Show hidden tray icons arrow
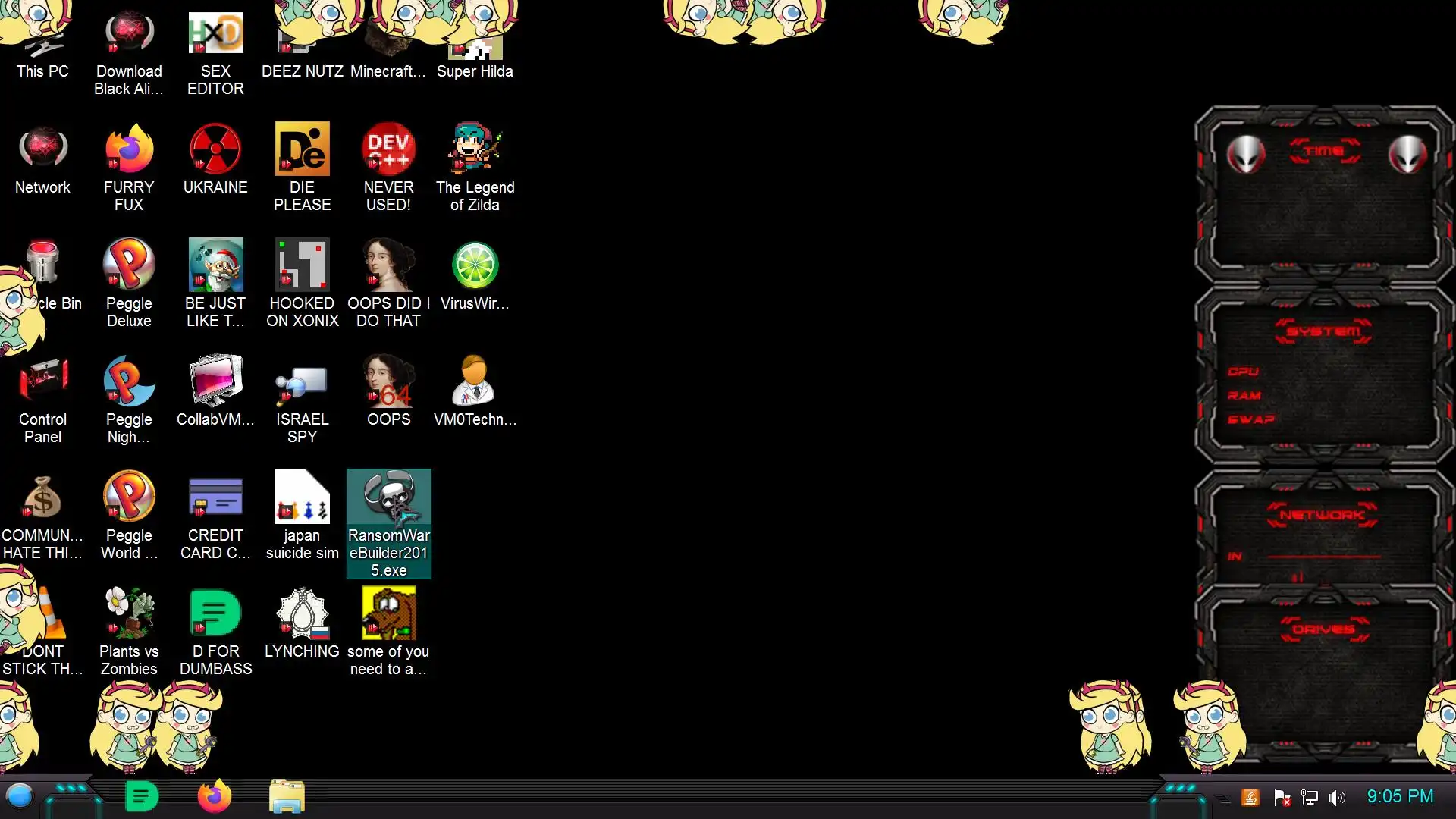The height and width of the screenshot is (819, 1456). click(1223, 798)
